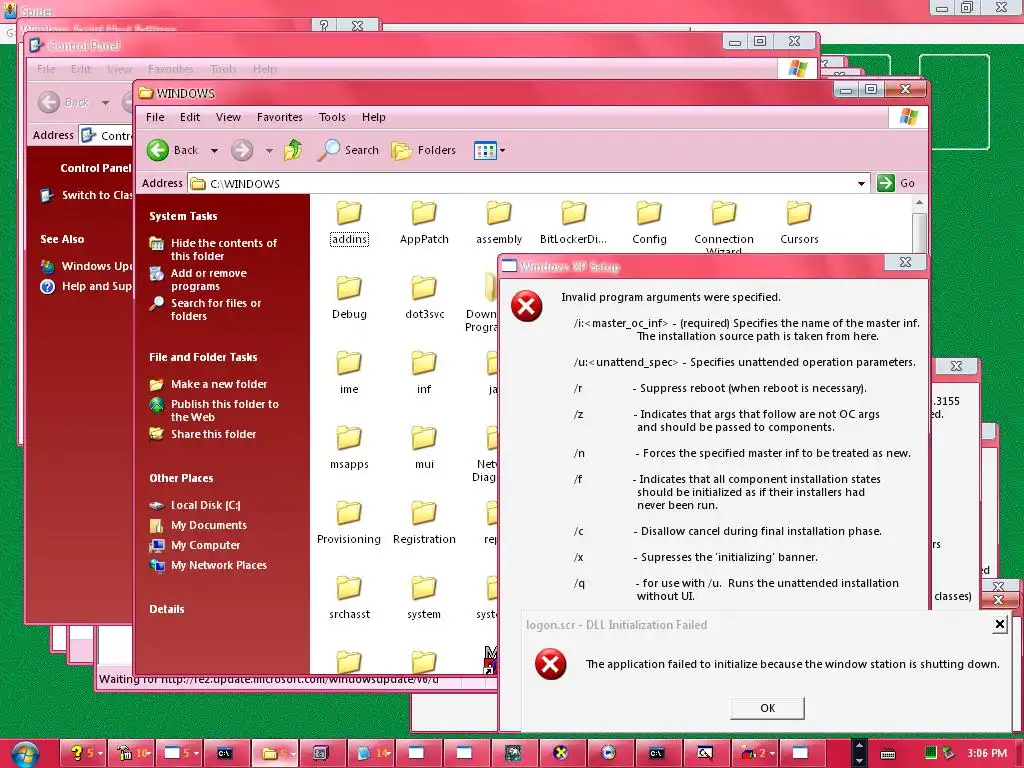Screen dimensions: 1024x768
Task: Select the Debug folder
Action: pyautogui.click(x=349, y=297)
